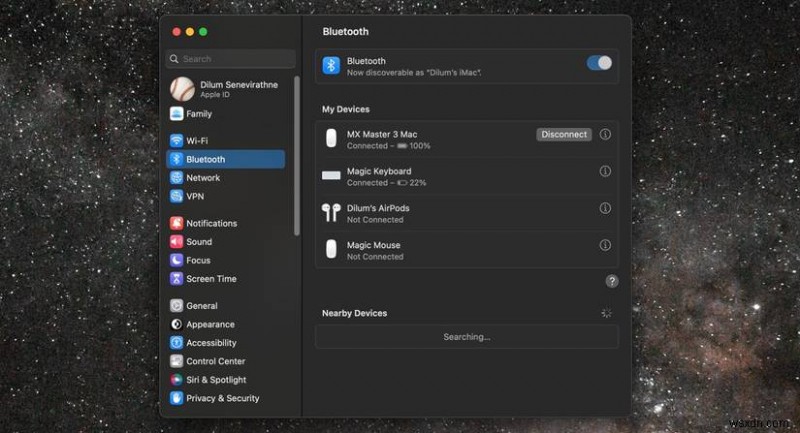Select Magic Mouse device name
This screenshot has width=800, height=433.
point(373,245)
